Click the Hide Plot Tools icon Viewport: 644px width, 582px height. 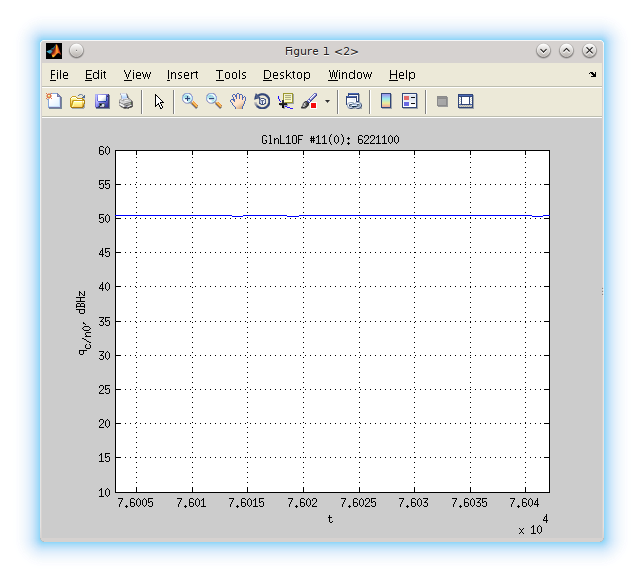click(x=442, y=101)
